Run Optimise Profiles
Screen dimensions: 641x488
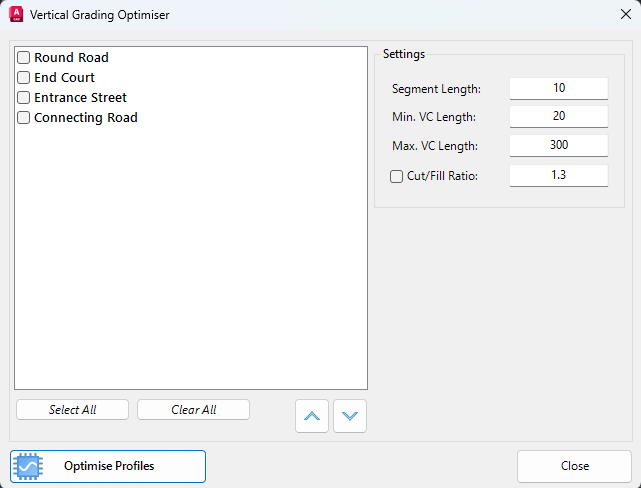(108, 466)
